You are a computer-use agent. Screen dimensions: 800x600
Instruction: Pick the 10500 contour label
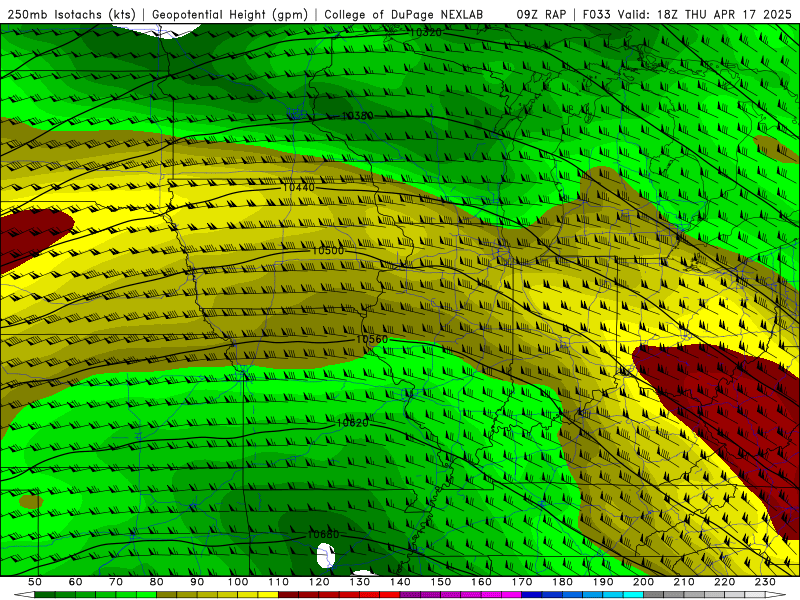pyautogui.click(x=328, y=251)
